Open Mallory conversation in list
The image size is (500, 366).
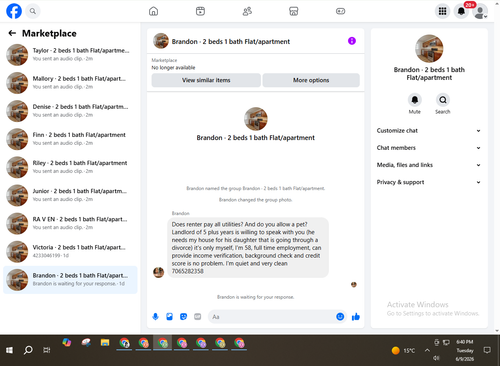(70, 83)
